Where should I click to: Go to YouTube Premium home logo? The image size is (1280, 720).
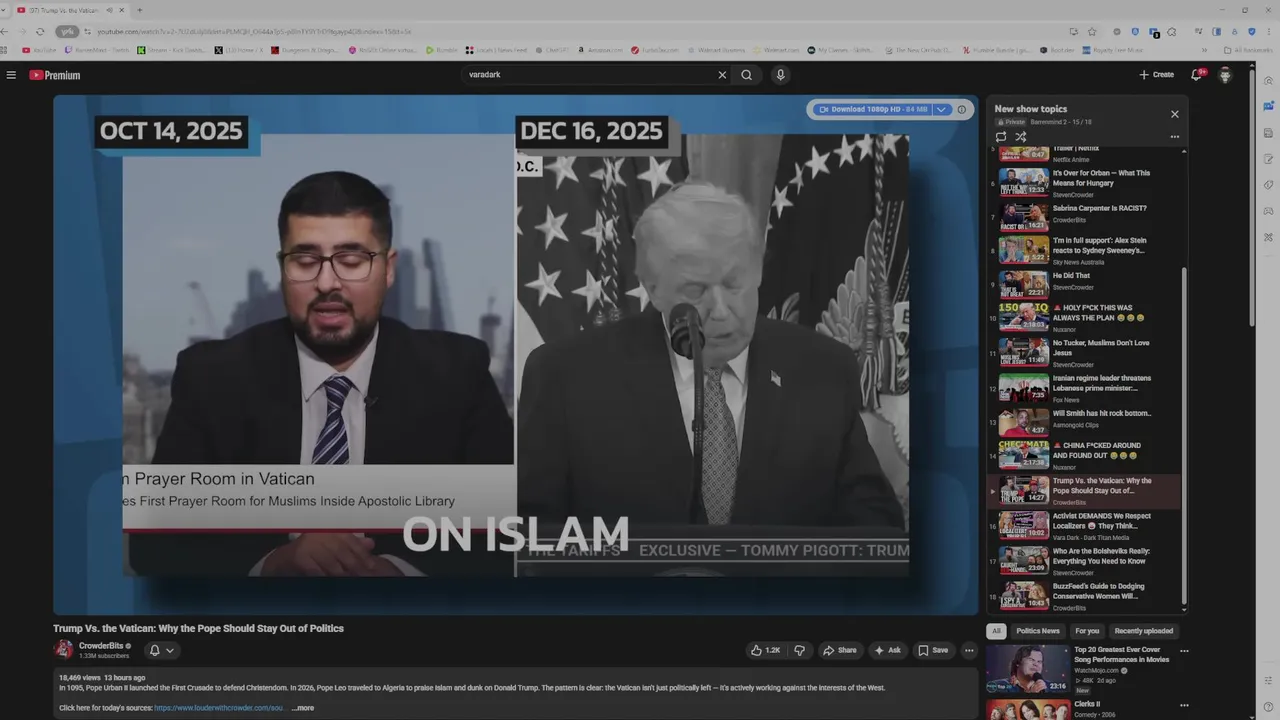[x=54, y=75]
